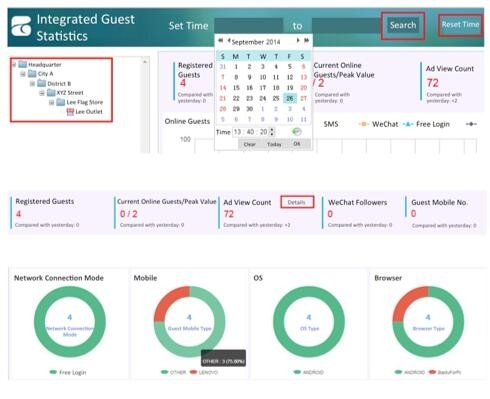The width and height of the screenshot is (490, 399).
Task: Collapse the City A tree node
Action: coord(23,74)
